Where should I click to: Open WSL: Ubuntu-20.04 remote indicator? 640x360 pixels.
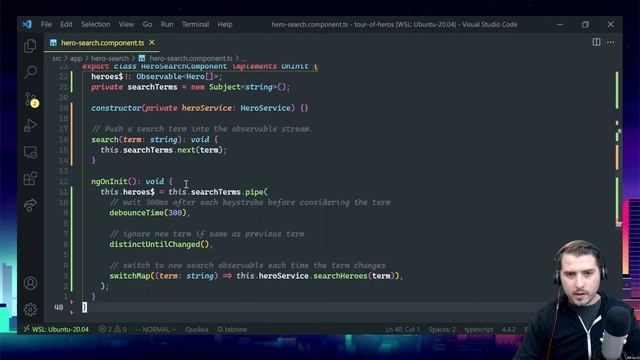56,329
